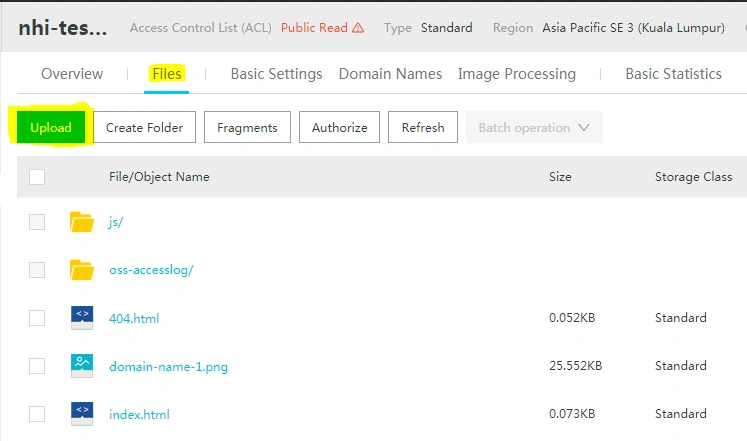Click the Refresh button
The width and height of the screenshot is (747, 441).
(x=423, y=127)
